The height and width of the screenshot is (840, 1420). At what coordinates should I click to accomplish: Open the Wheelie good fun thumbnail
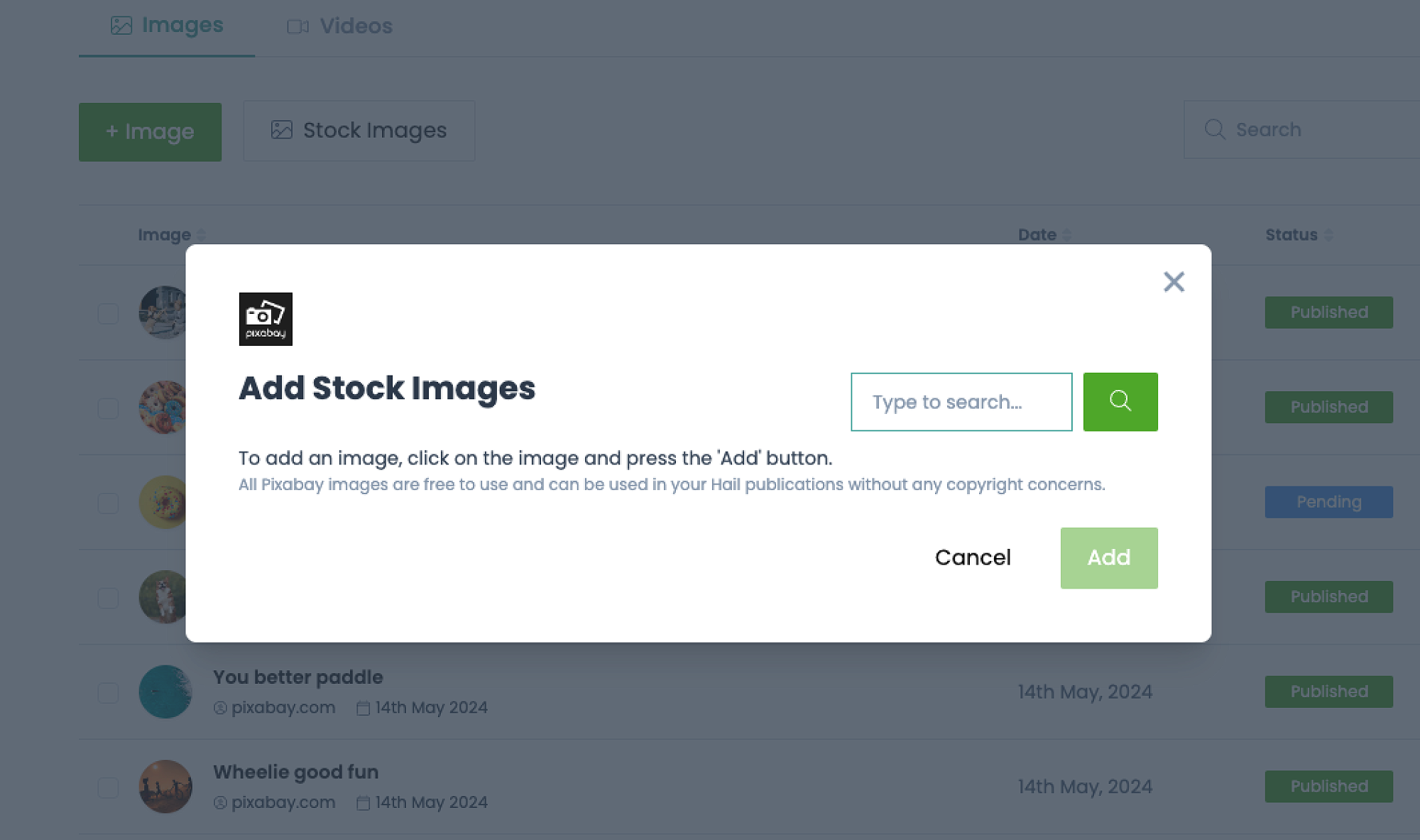(x=165, y=787)
